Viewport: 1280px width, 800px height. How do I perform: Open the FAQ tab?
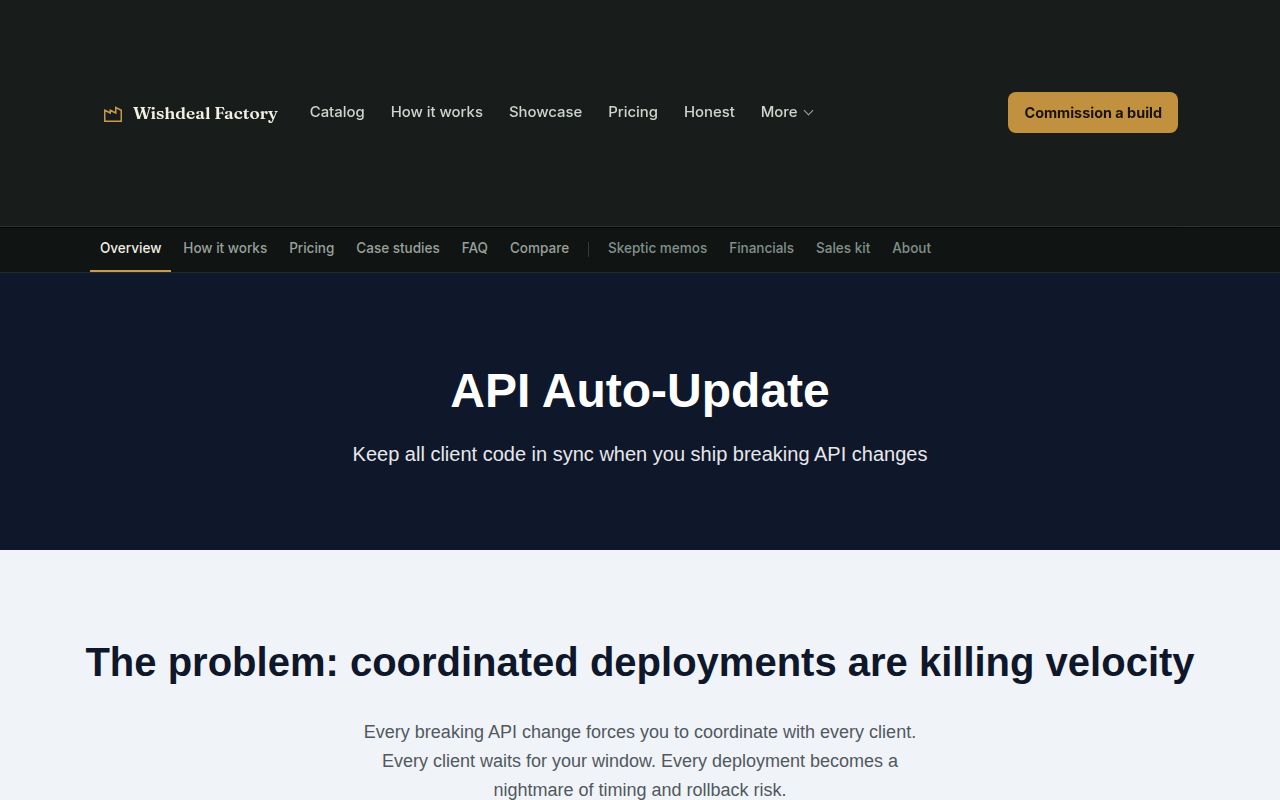coord(475,248)
